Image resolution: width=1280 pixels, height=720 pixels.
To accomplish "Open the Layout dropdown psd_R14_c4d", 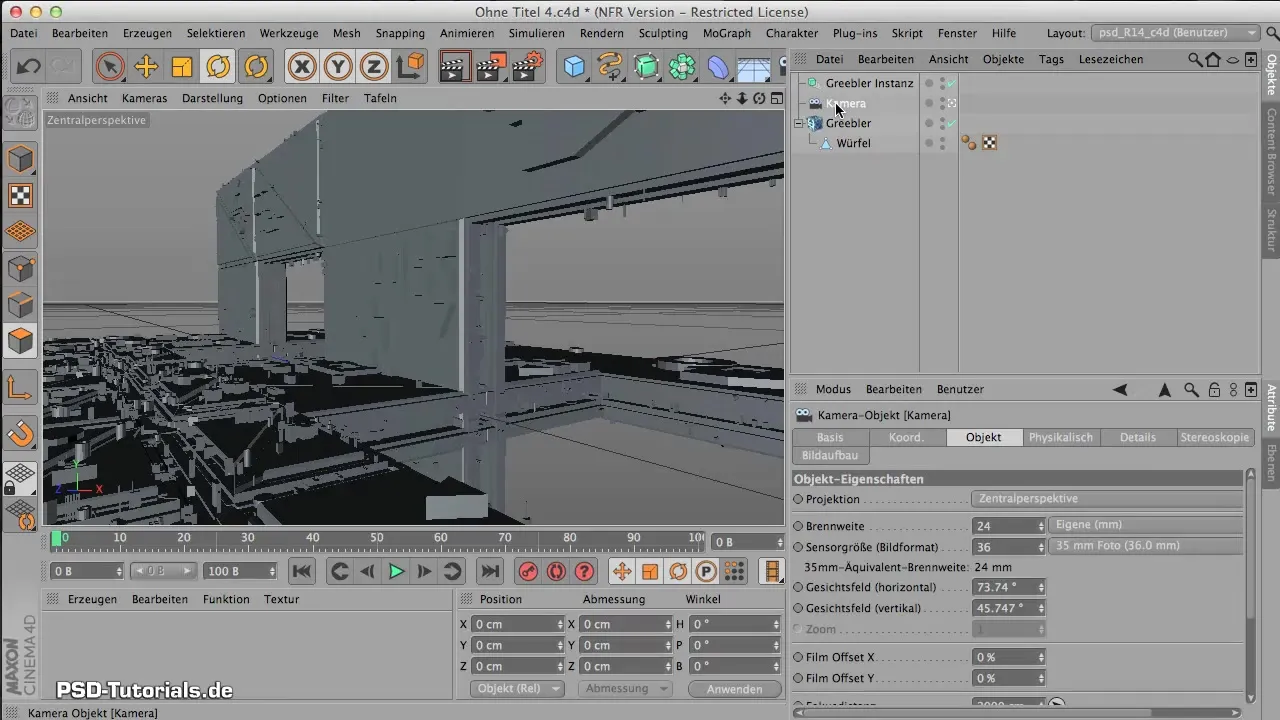I will 1175,33.
